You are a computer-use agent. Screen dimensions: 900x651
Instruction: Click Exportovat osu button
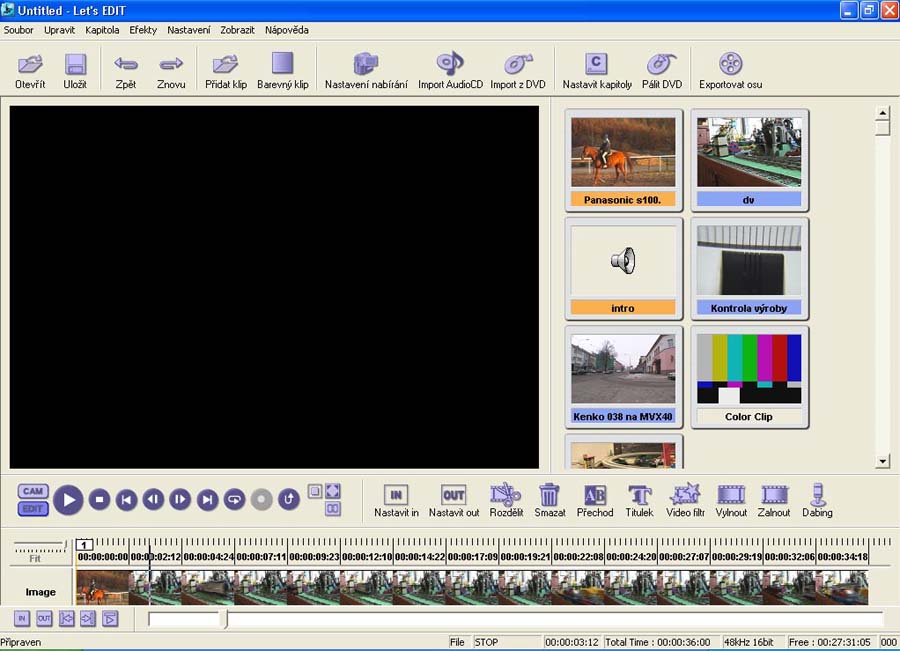(x=730, y=66)
